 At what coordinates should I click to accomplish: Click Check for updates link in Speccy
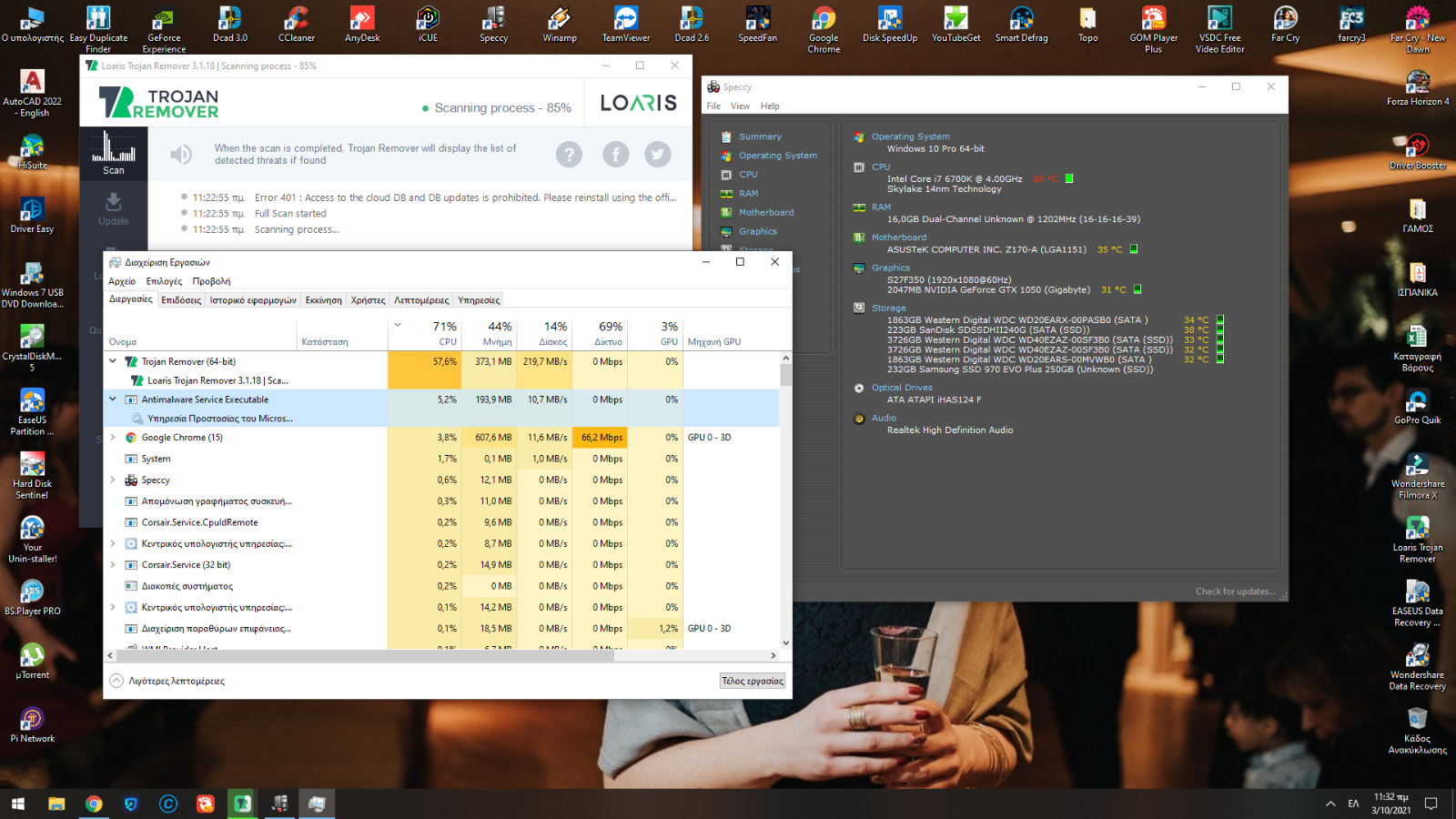tap(1235, 591)
